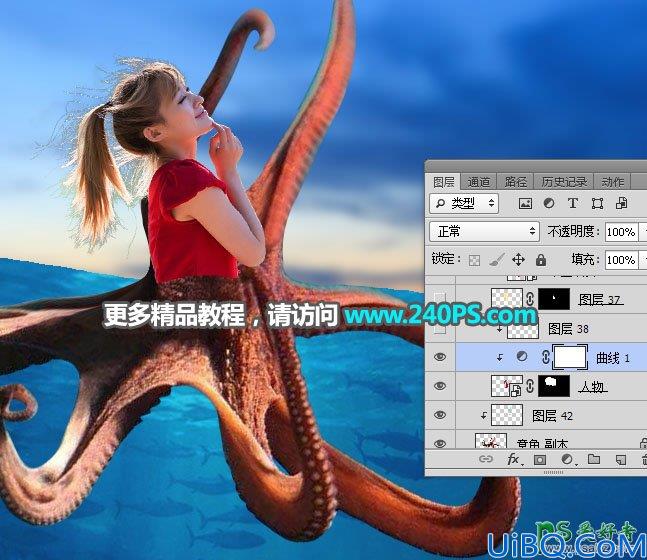
Task: Open the 正常 blend mode dropdown
Action: [x=484, y=232]
